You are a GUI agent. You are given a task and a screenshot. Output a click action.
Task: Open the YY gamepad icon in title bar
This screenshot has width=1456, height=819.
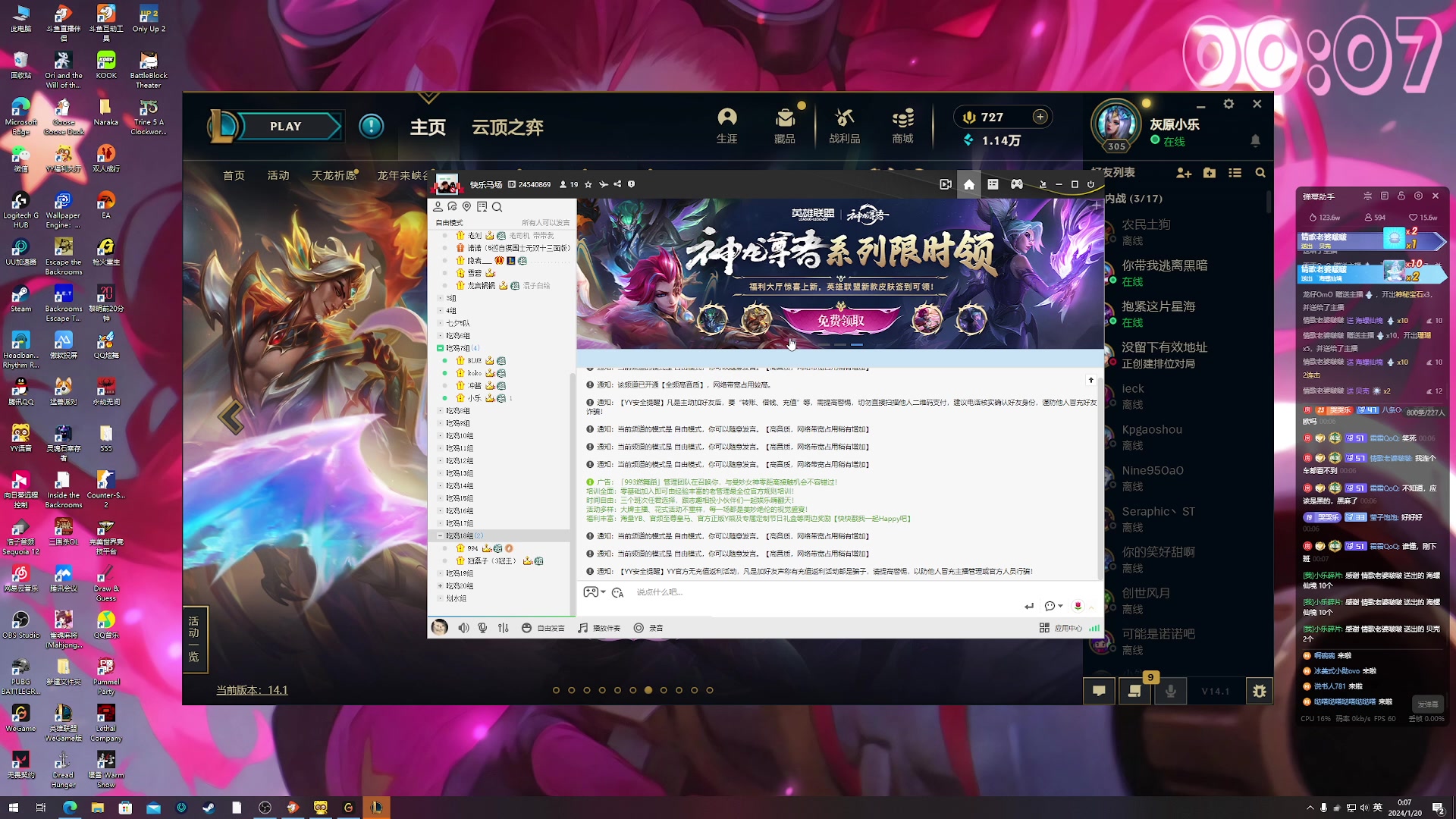pyautogui.click(x=1017, y=184)
